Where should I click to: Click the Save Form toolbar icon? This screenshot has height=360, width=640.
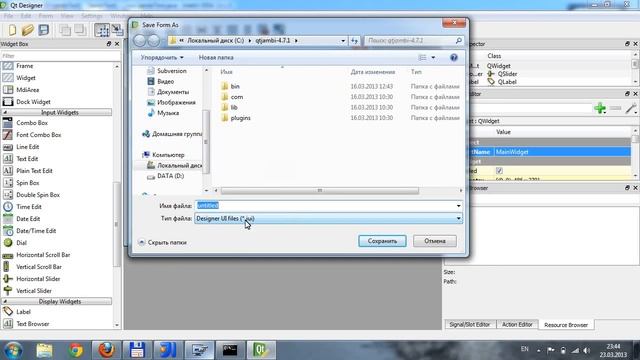[44, 30]
